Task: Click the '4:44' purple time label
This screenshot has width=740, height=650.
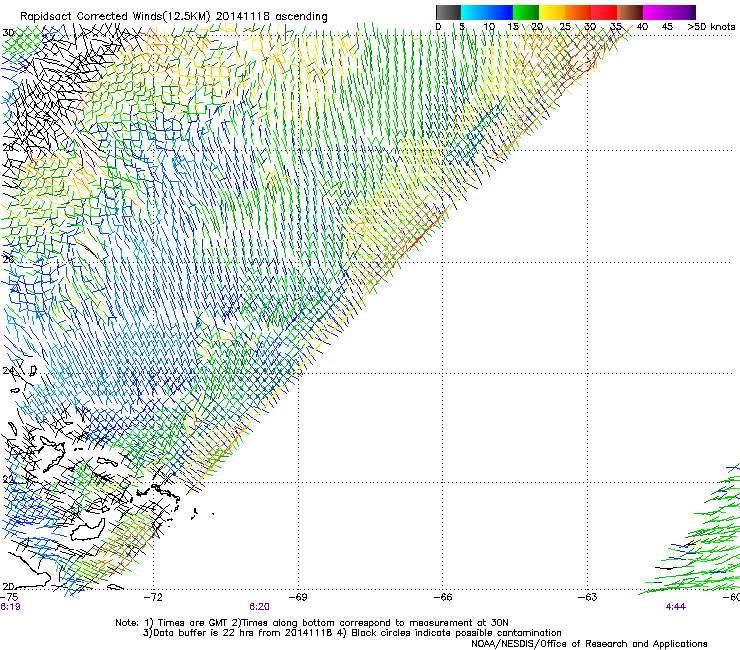Action: [x=676, y=607]
